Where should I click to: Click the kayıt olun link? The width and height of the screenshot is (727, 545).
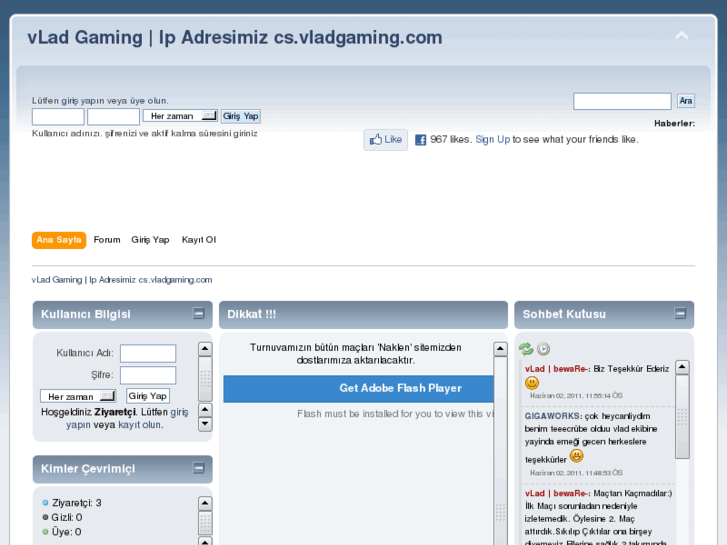click(x=140, y=425)
